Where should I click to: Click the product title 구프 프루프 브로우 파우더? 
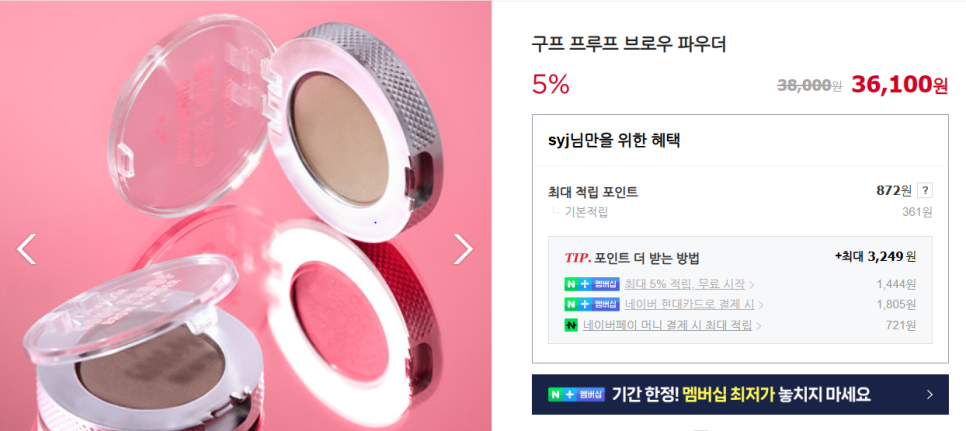click(x=629, y=44)
